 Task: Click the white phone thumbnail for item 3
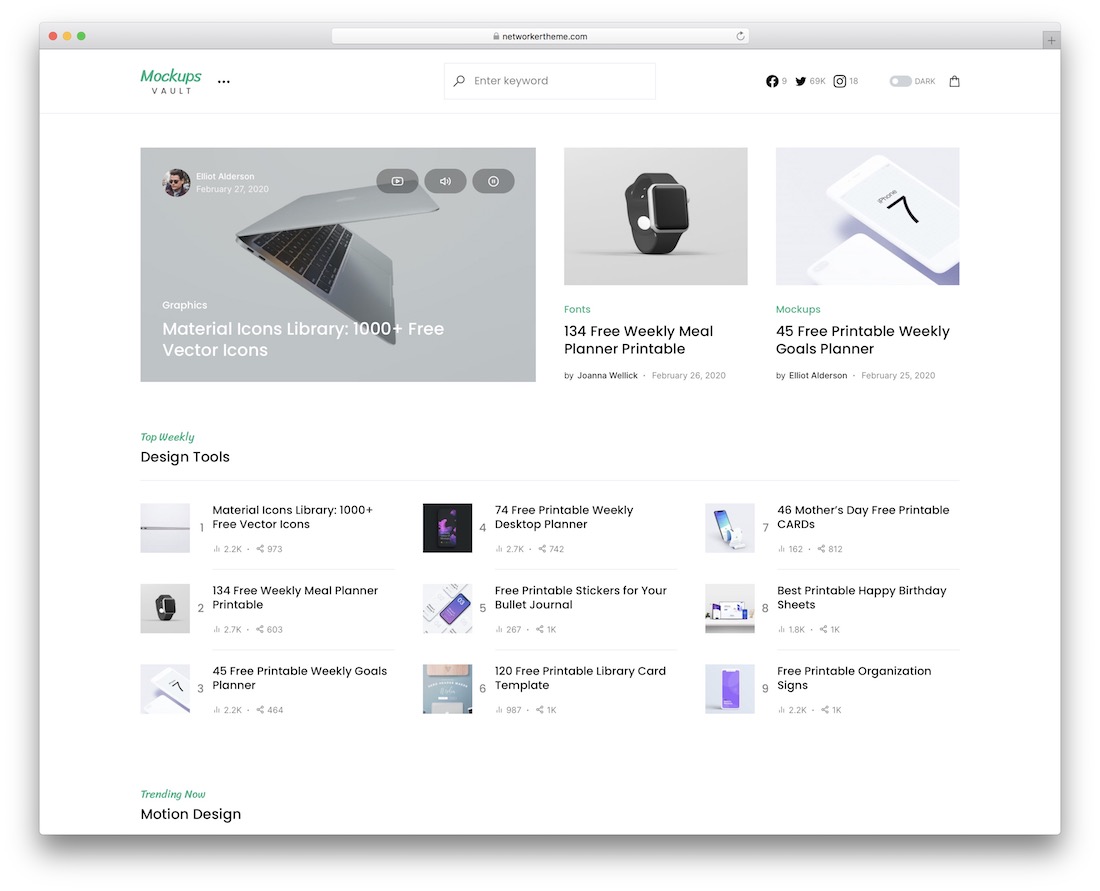point(165,689)
